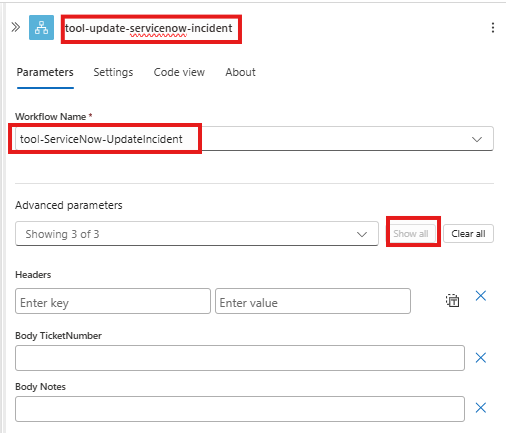Switch to Code view tab
The width and height of the screenshot is (506, 433).
pos(179,72)
